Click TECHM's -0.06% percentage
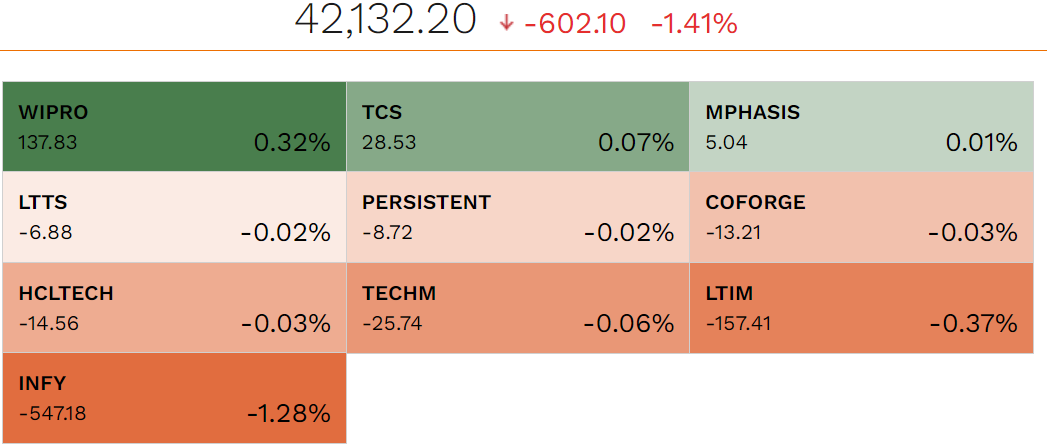 (629, 324)
